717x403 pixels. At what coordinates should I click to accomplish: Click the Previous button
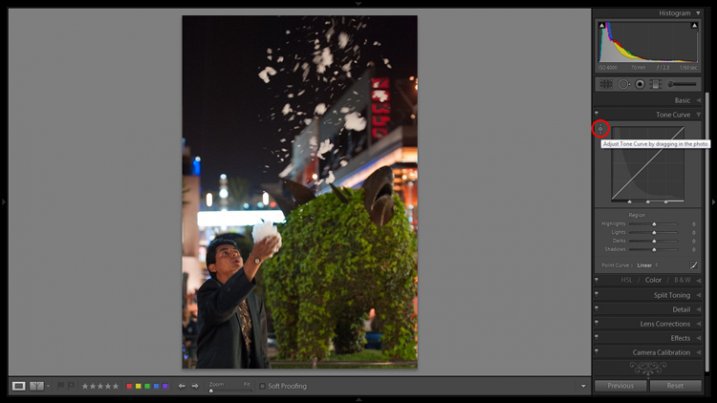[x=620, y=386]
